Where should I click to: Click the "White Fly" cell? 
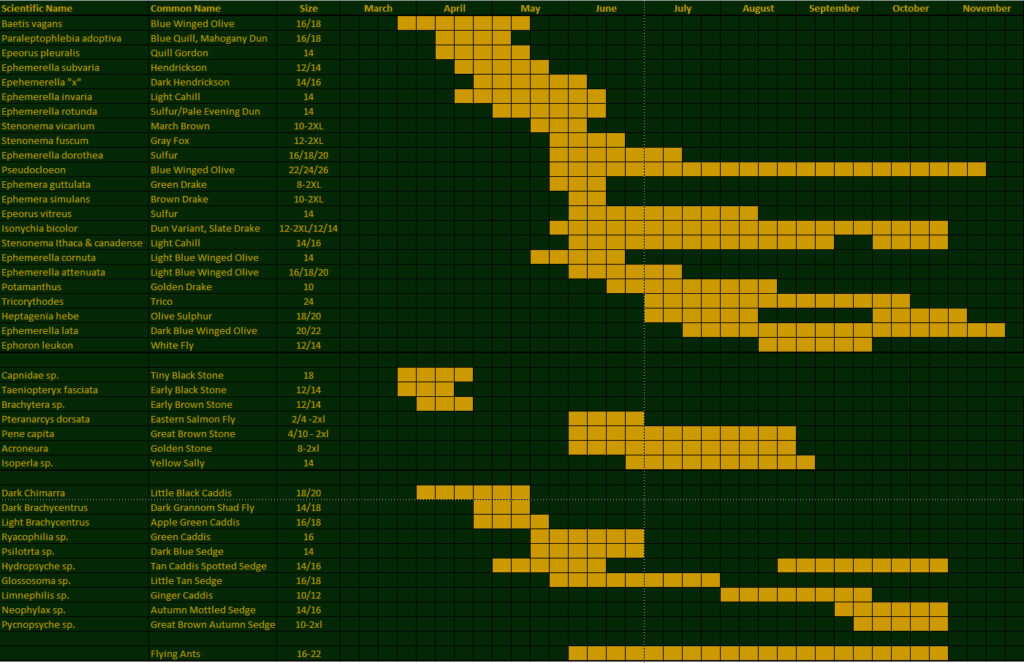pos(171,345)
